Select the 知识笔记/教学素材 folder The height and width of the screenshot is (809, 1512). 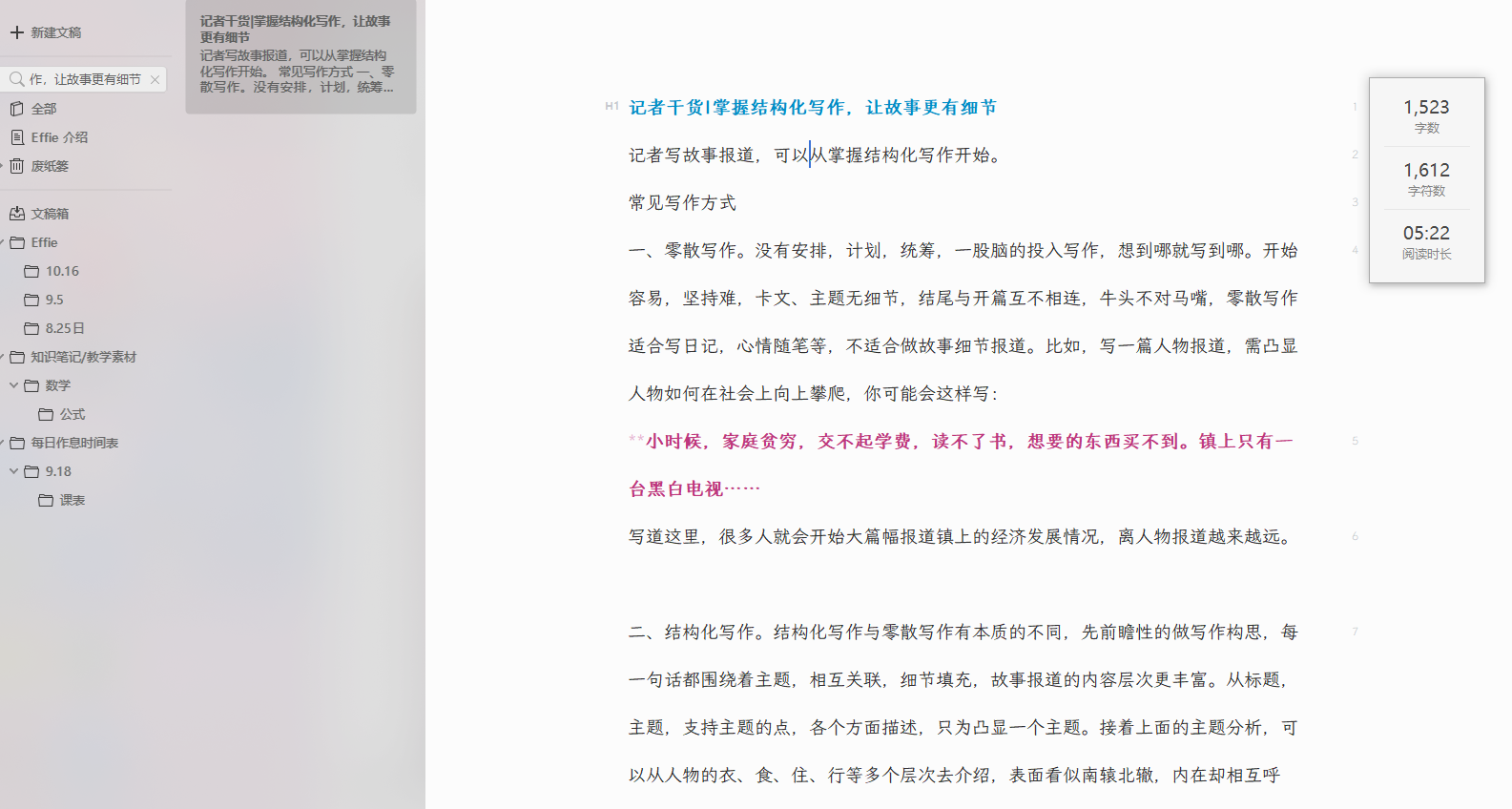coord(83,357)
